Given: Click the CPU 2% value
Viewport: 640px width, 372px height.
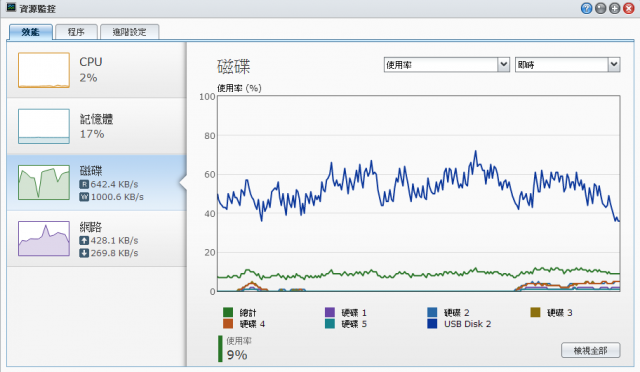Looking at the screenshot, I should click(x=88, y=78).
